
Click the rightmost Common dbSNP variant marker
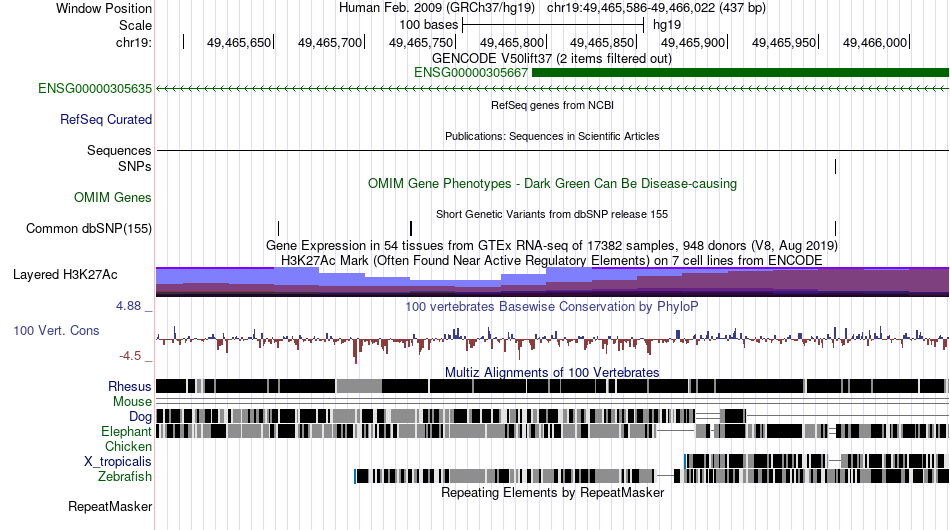(835, 228)
